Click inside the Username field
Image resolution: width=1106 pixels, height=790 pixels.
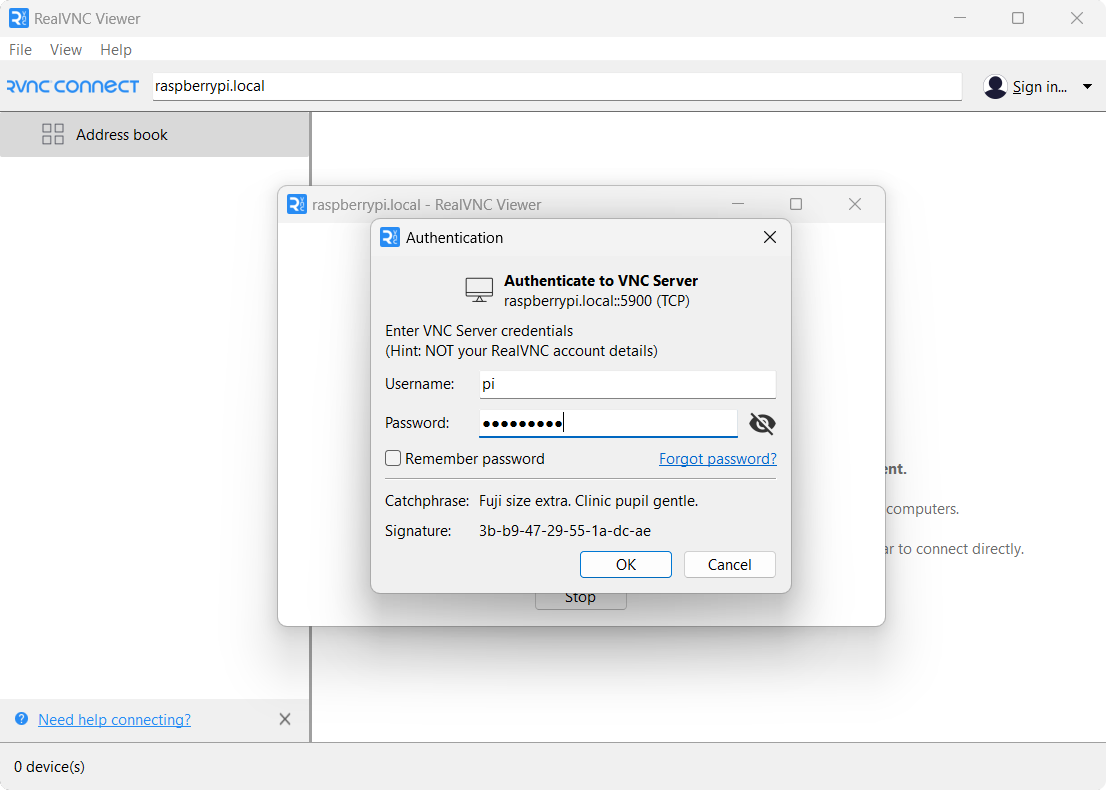point(627,384)
